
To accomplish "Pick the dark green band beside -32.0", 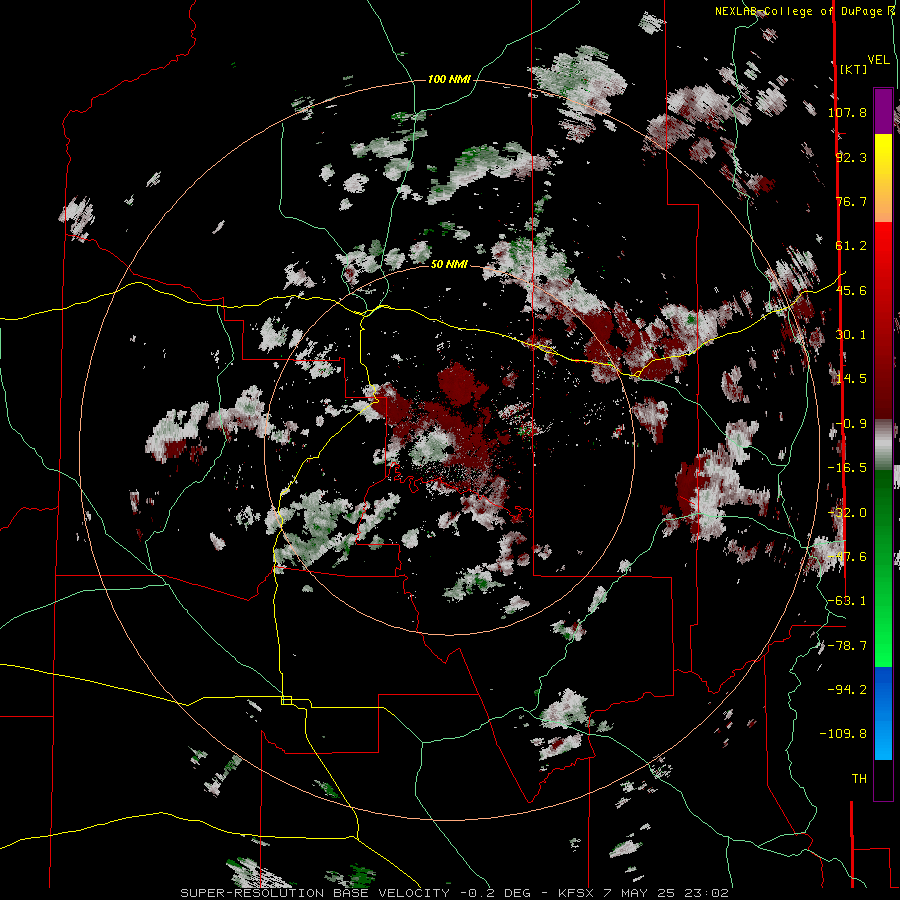I will 883,511.
